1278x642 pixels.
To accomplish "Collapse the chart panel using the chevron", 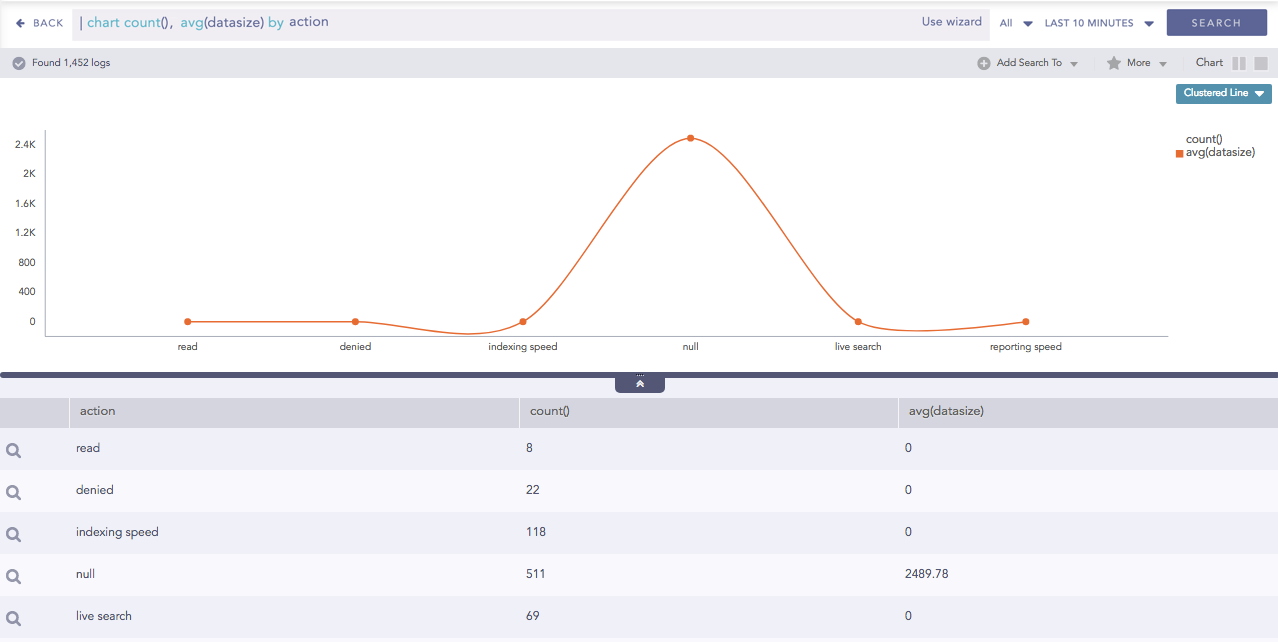I will pyautogui.click(x=639, y=382).
